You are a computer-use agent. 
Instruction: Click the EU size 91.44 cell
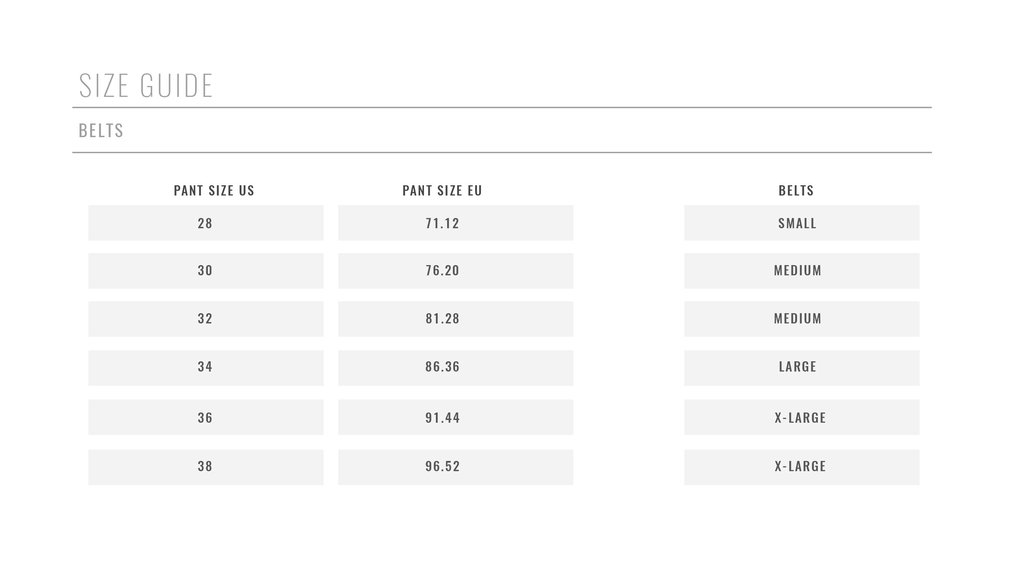[456, 417]
